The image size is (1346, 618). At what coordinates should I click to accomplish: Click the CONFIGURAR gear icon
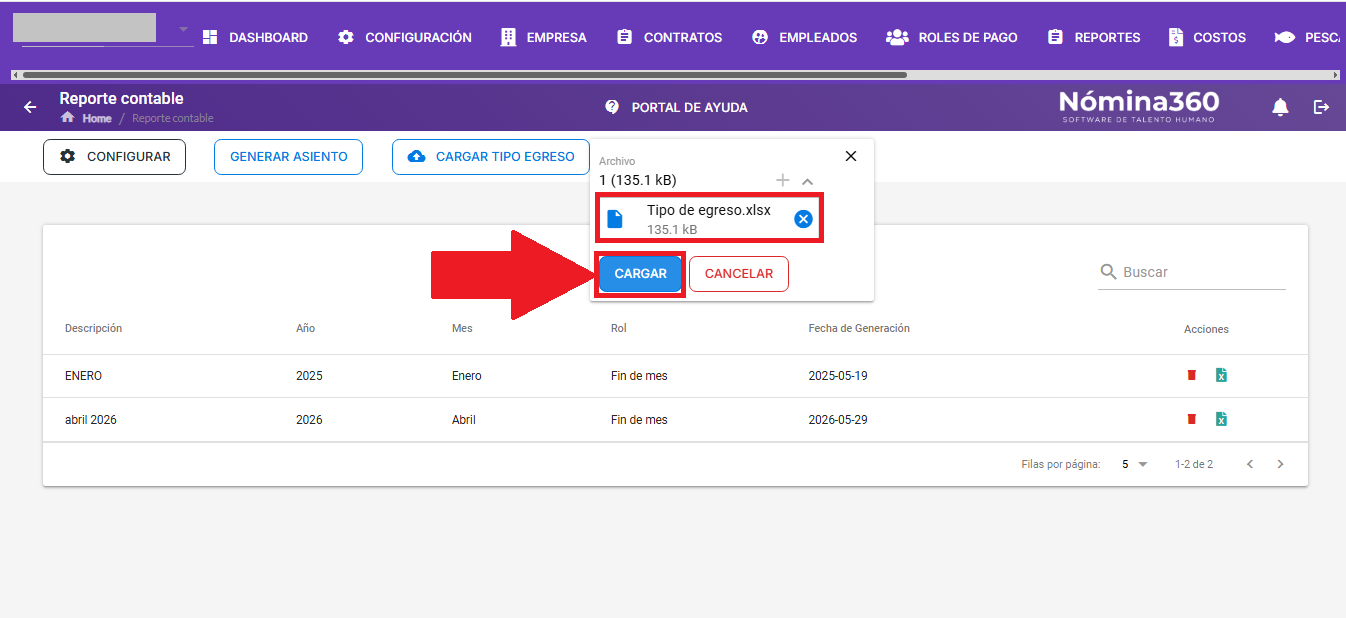pyautogui.click(x=68, y=157)
